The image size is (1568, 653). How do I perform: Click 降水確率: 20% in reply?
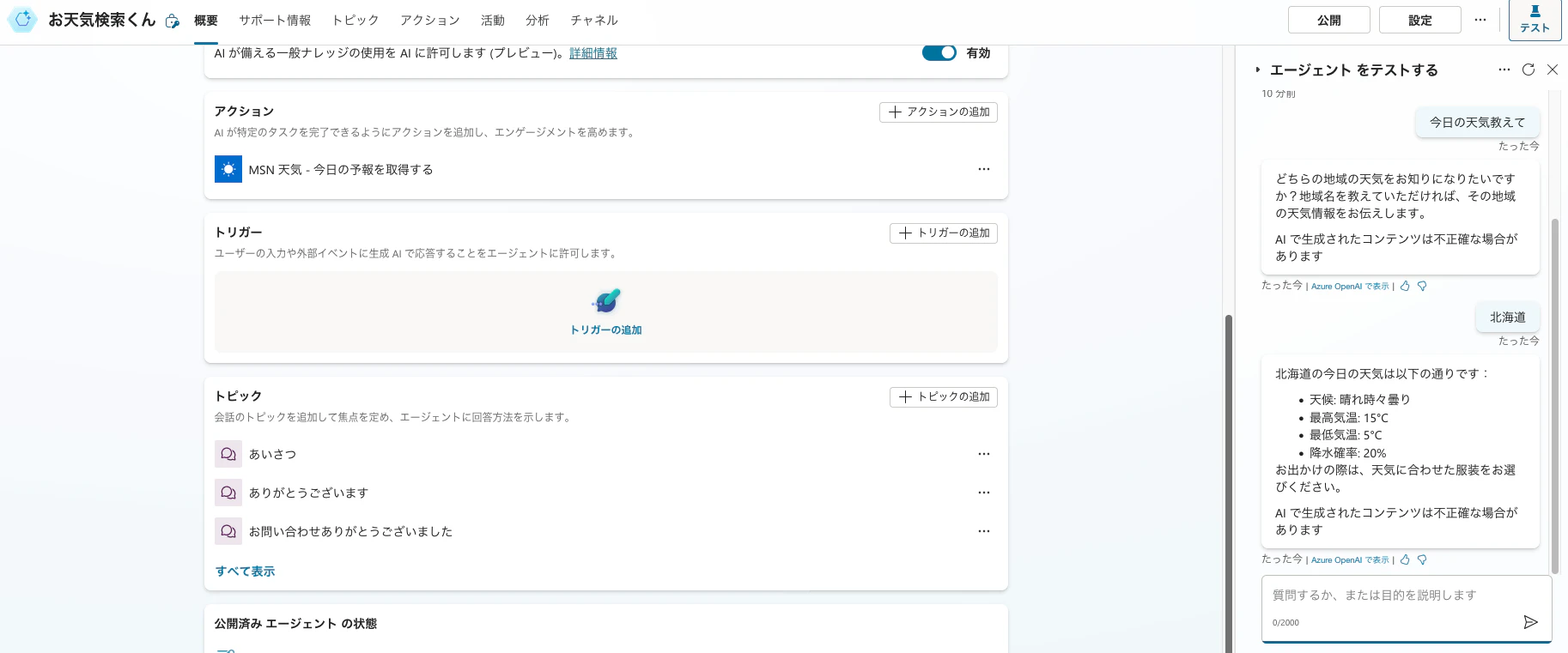1347,453
